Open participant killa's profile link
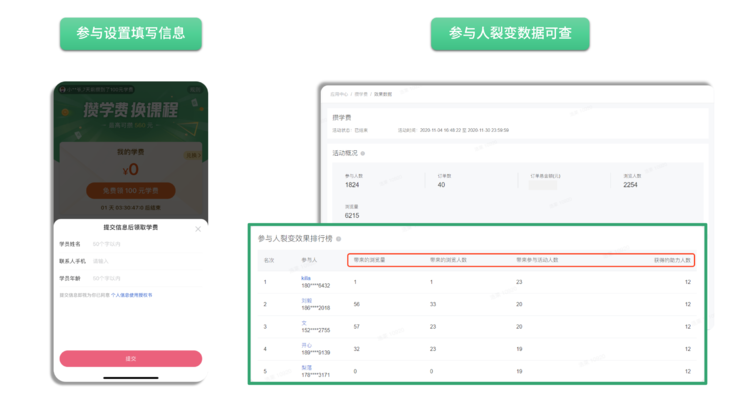This screenshot has width=730, height=411. (306, 278)
